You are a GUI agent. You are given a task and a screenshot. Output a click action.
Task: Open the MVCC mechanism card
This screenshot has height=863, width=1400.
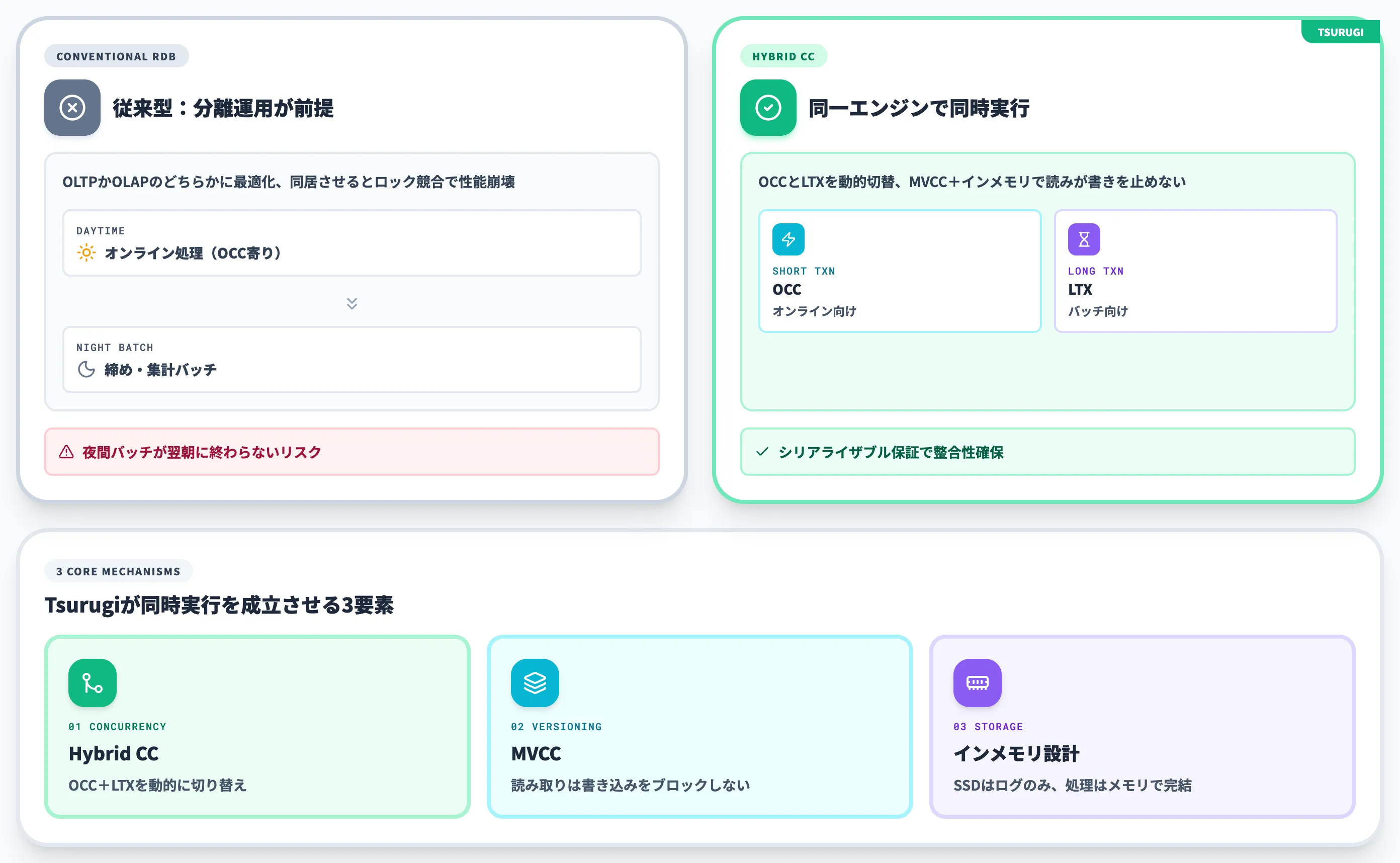tap(699, 727)
